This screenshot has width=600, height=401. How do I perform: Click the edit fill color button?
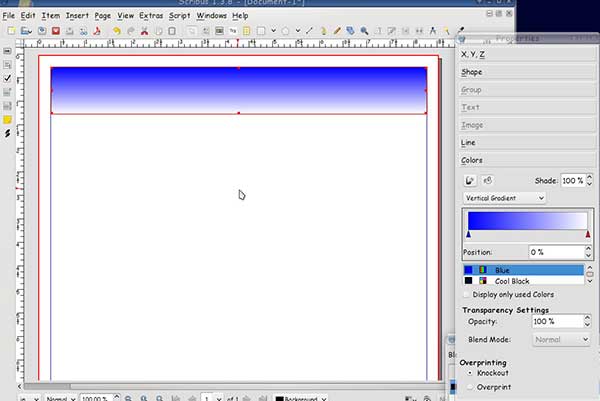487,181
